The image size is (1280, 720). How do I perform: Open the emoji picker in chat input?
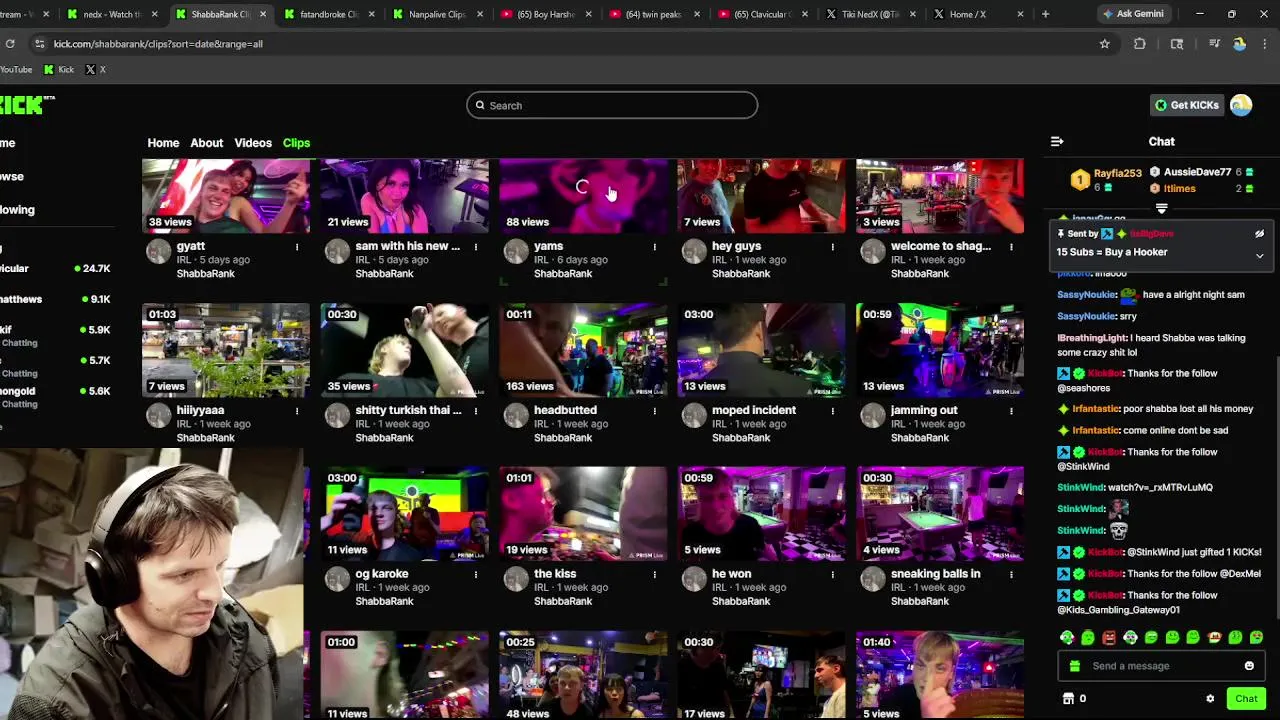click(x=1249, y=666)
